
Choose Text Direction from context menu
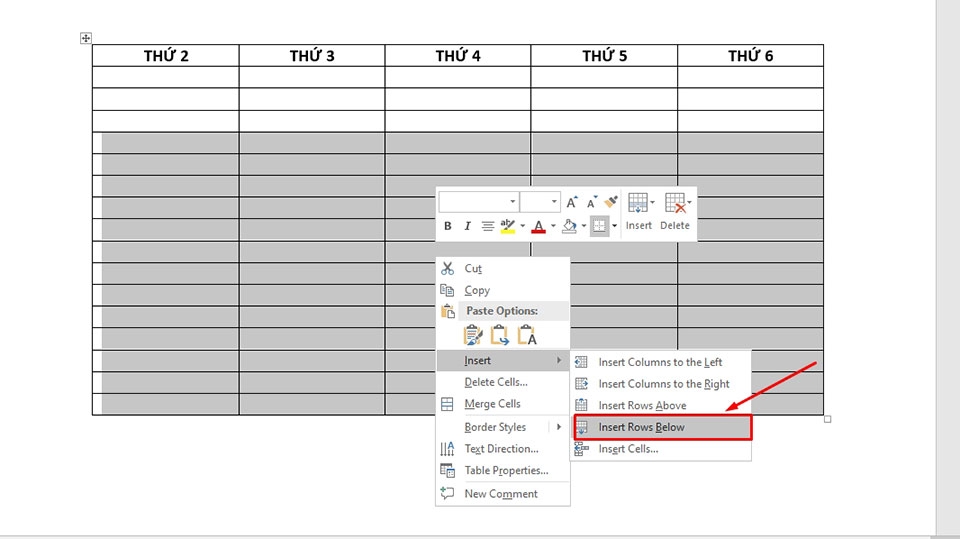[503, 449]
